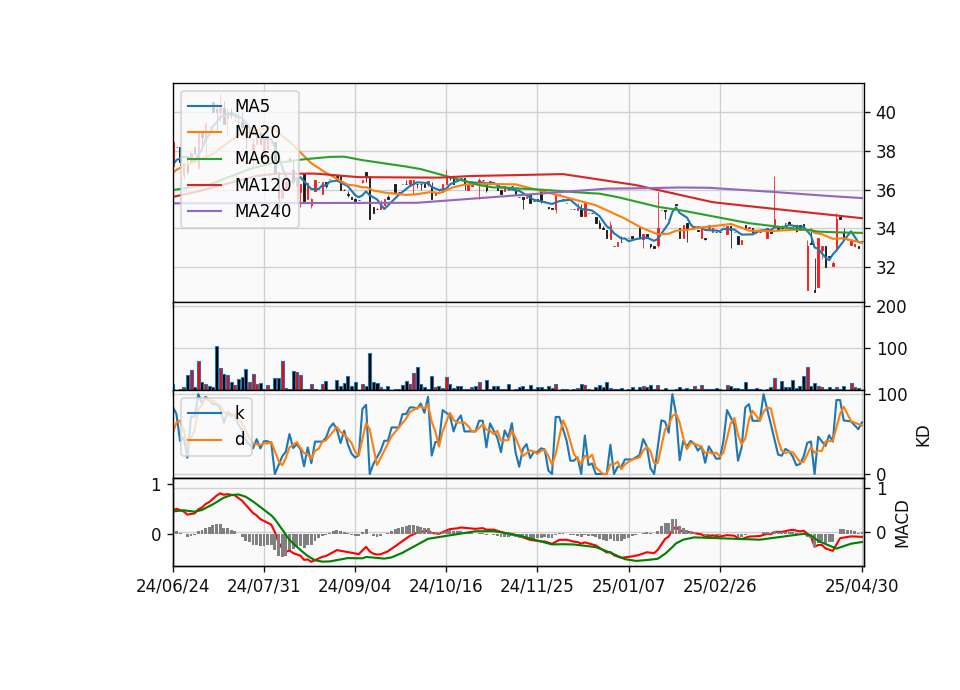The height and width of the screenshot is (690, 960).
Task: Click the purple MA240 legend line sample
Action: click(204, 211)
